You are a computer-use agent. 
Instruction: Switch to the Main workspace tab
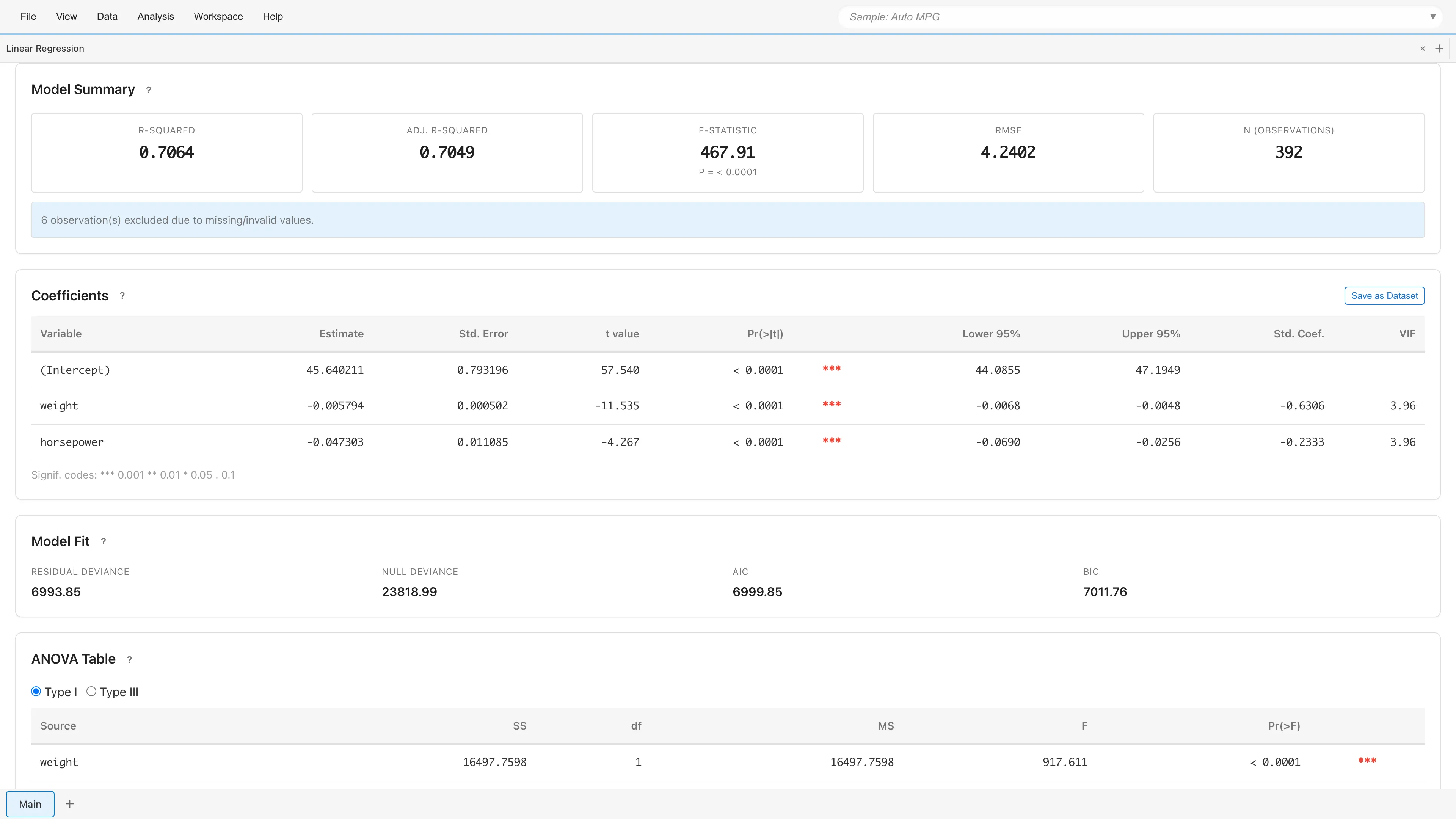point(30,804)
